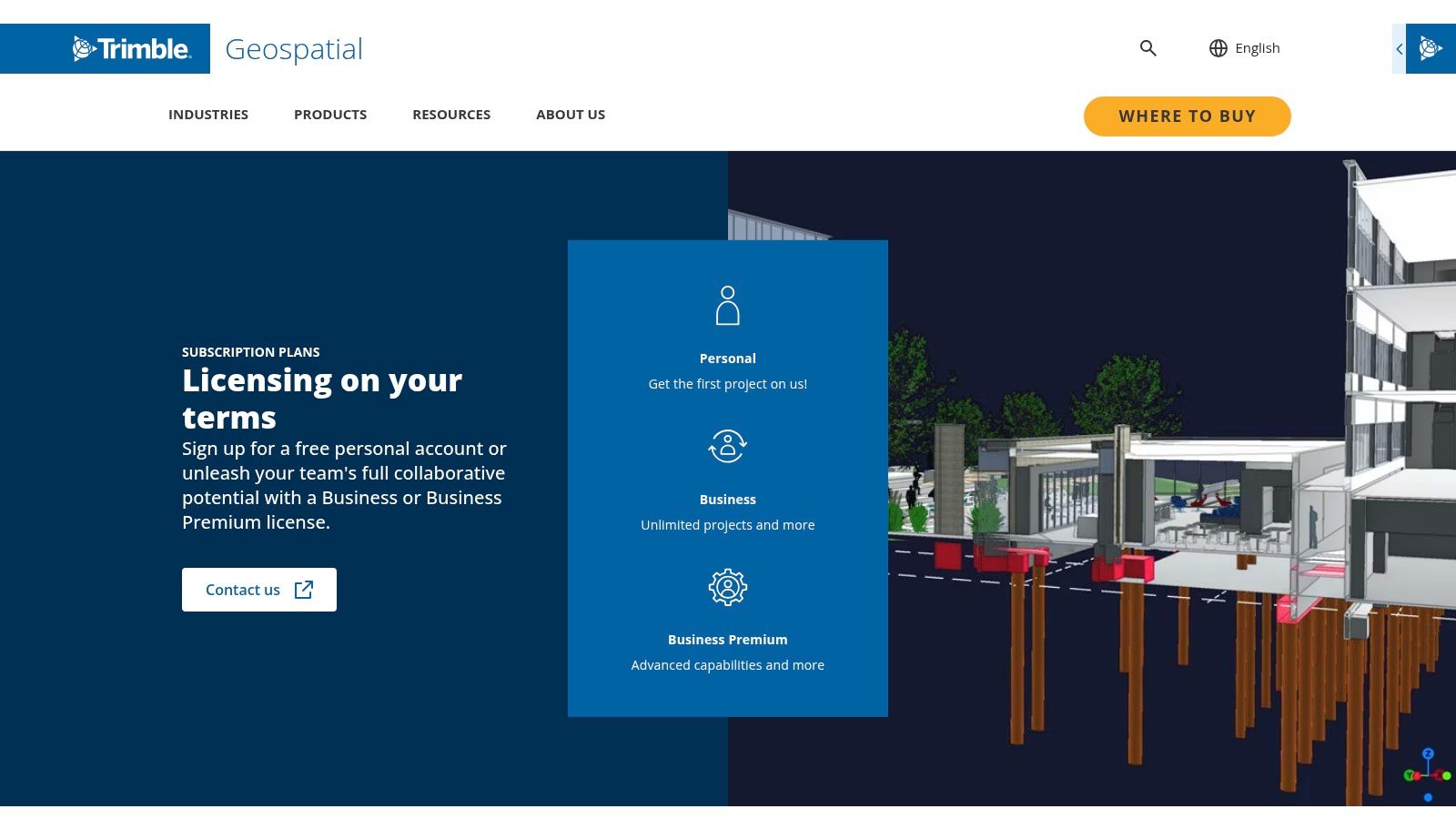Open the ABOUT US menu
This screenshot has height=819, width=1456.
coord(571,115)
